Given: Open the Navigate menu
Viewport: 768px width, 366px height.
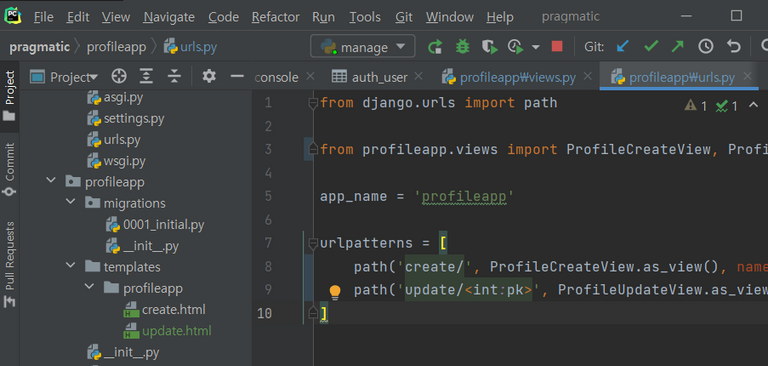Looking at the screenshot, I should pyautogui.click(x=169, y=17).
